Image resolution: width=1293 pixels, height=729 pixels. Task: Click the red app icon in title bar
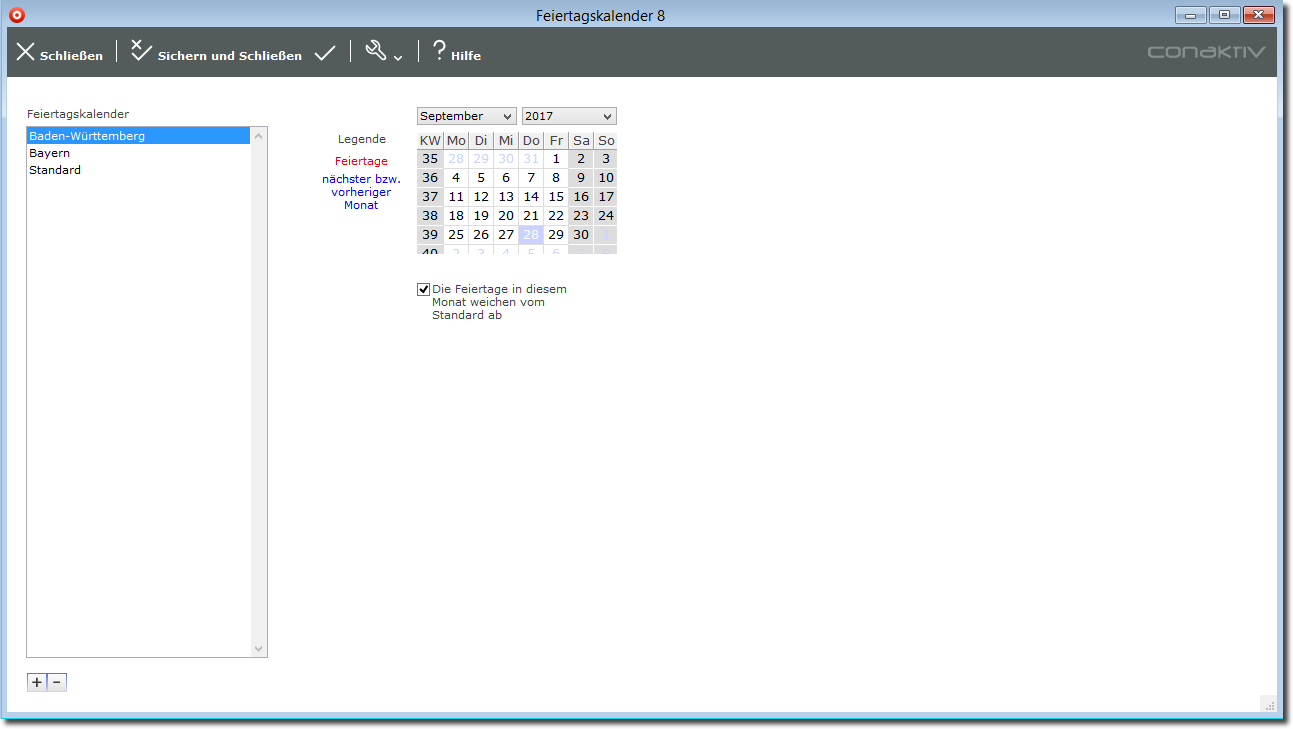tap(16, 15)
